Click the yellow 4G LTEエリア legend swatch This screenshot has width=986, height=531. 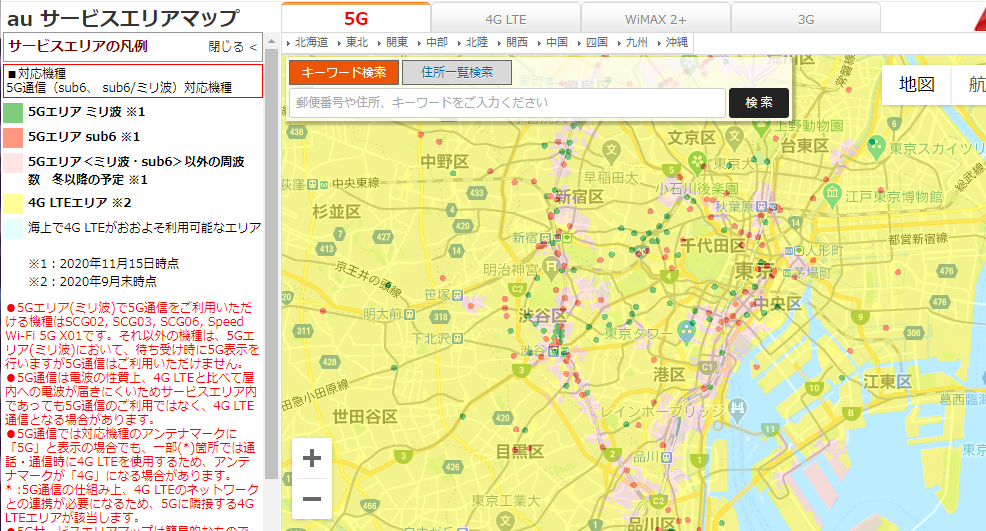pyautogui.click(x=13, y=203)
